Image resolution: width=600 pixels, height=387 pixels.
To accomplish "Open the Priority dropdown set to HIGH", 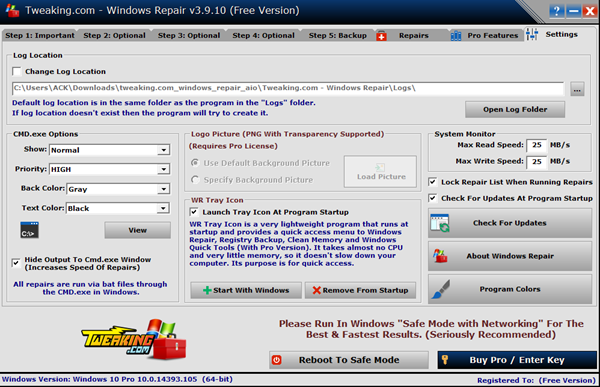I will click(x=109, y=169).
